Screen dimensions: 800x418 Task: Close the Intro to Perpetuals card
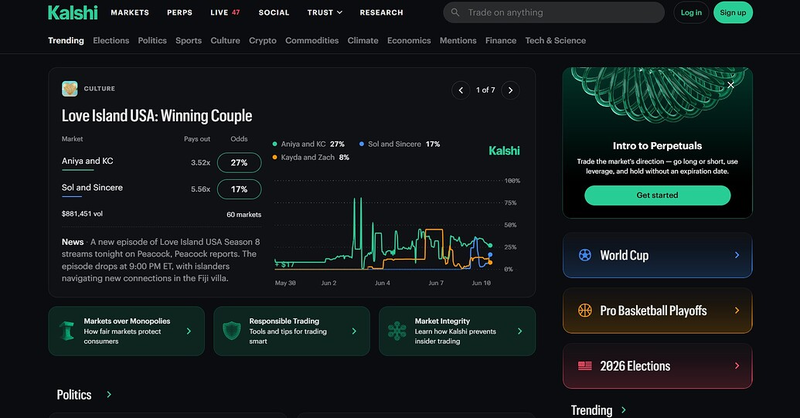731,85
